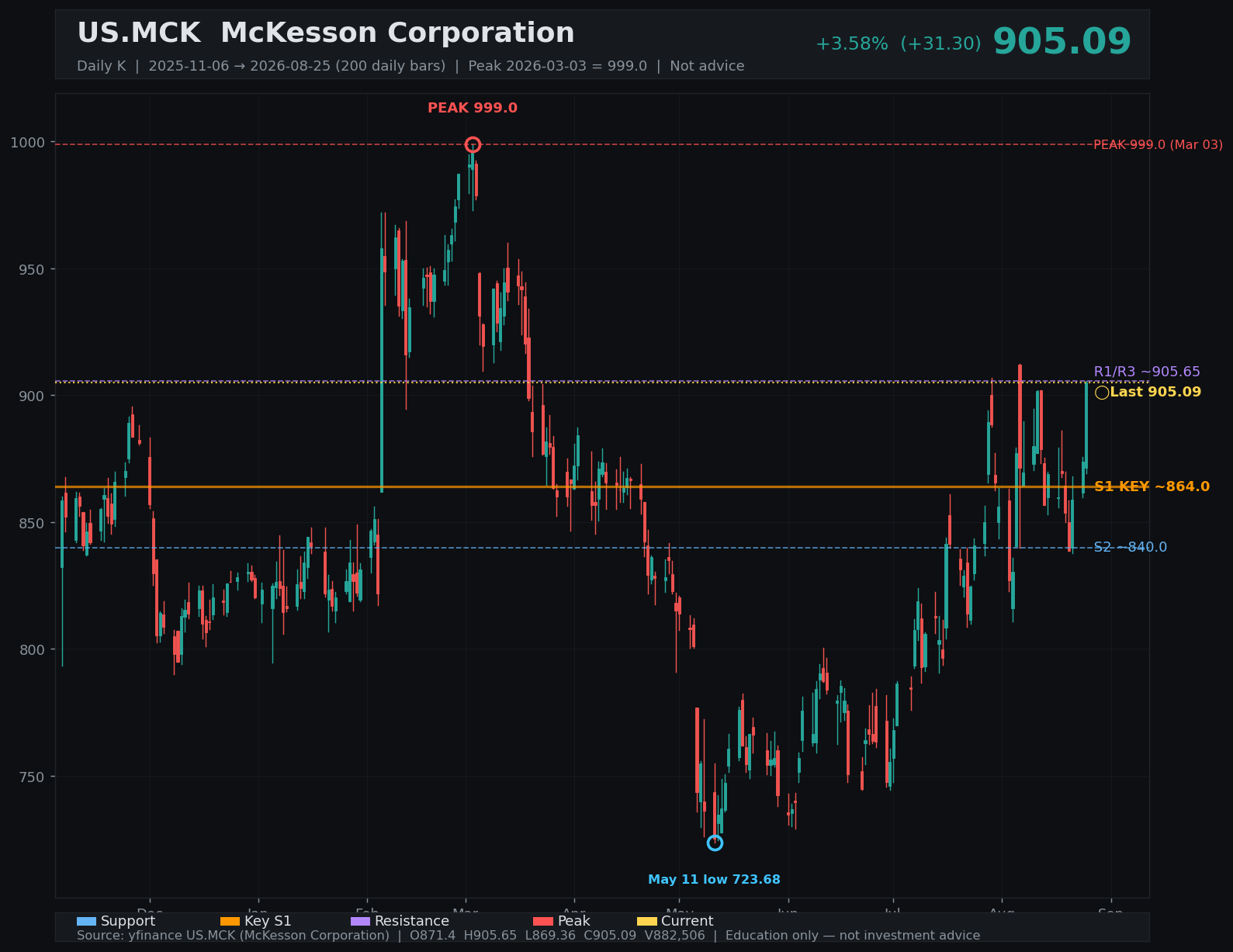Click the 'PEAK 999.0 (Mar 03)' right-side label

1158,145
